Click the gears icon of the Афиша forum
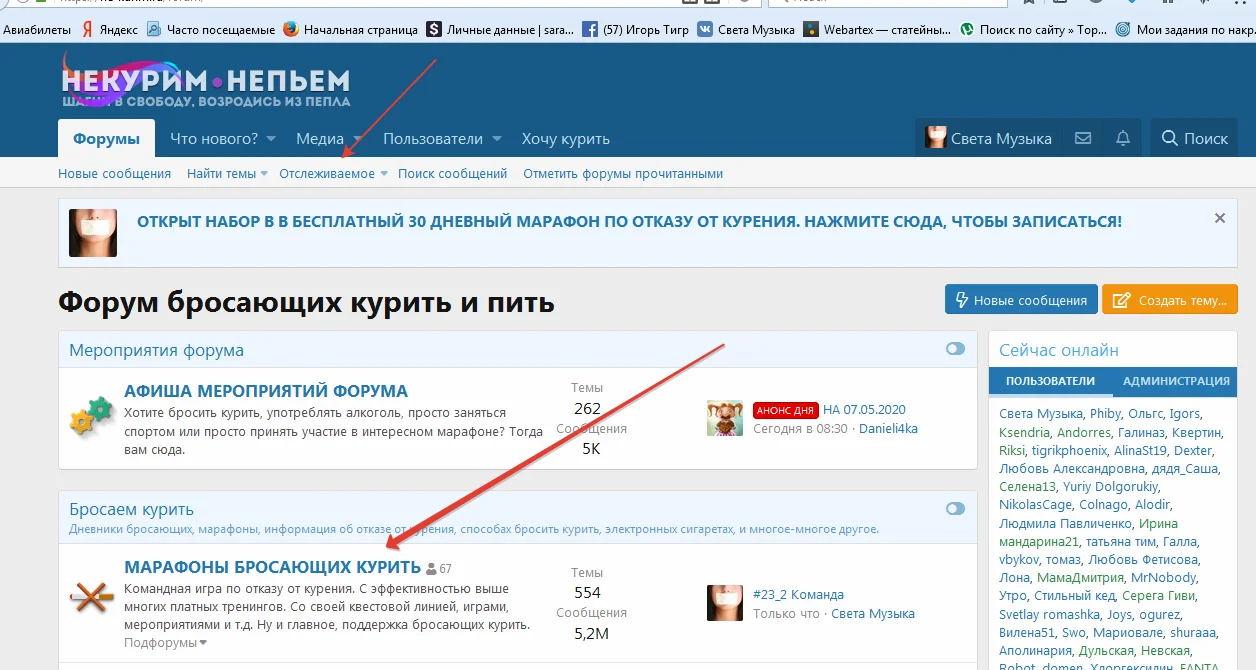Image resolution: width=1256 pixels, height=670 pixels. click(91, 415)
